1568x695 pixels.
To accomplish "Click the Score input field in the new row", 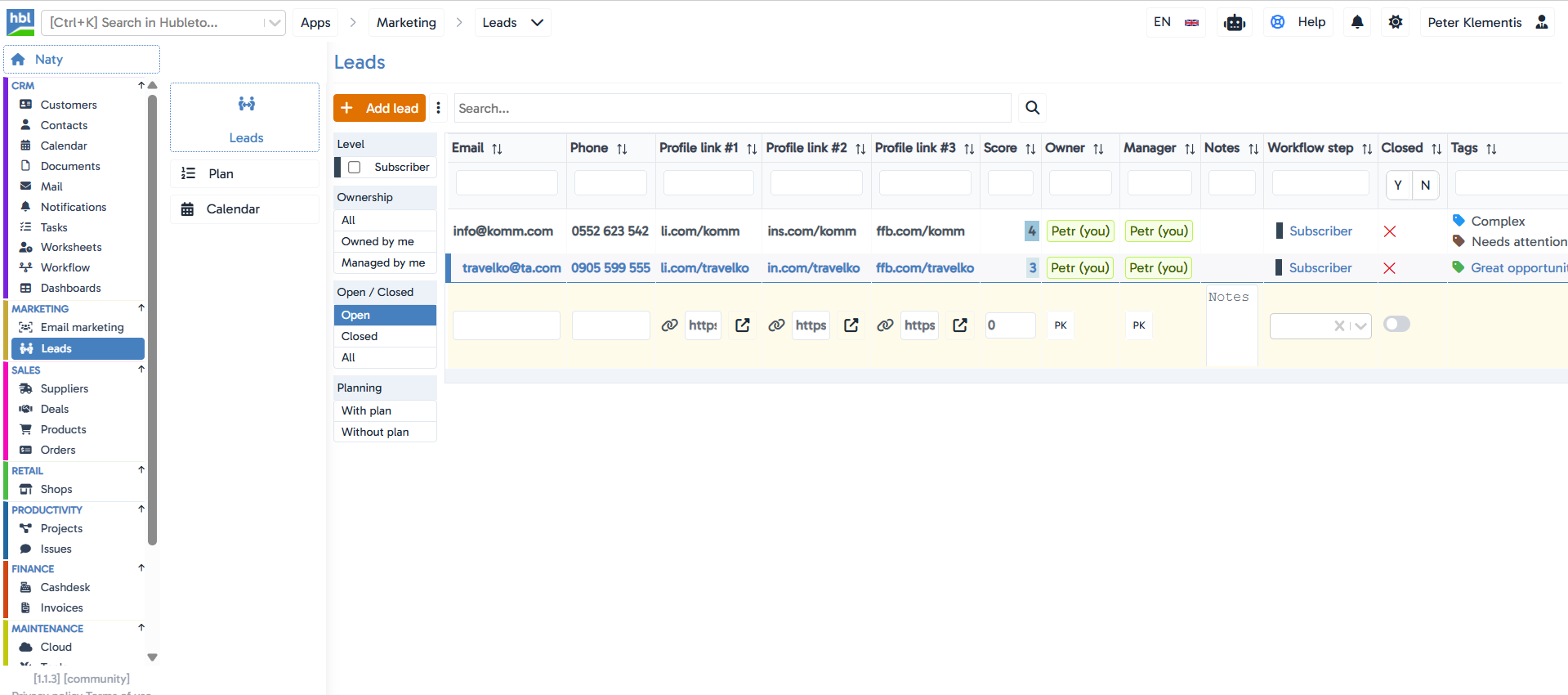I will click(1010, 325).
